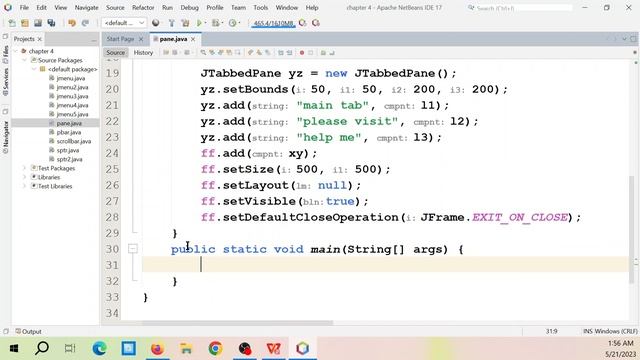Click the editor horizontal scrollbar

(x=237, y=323)
